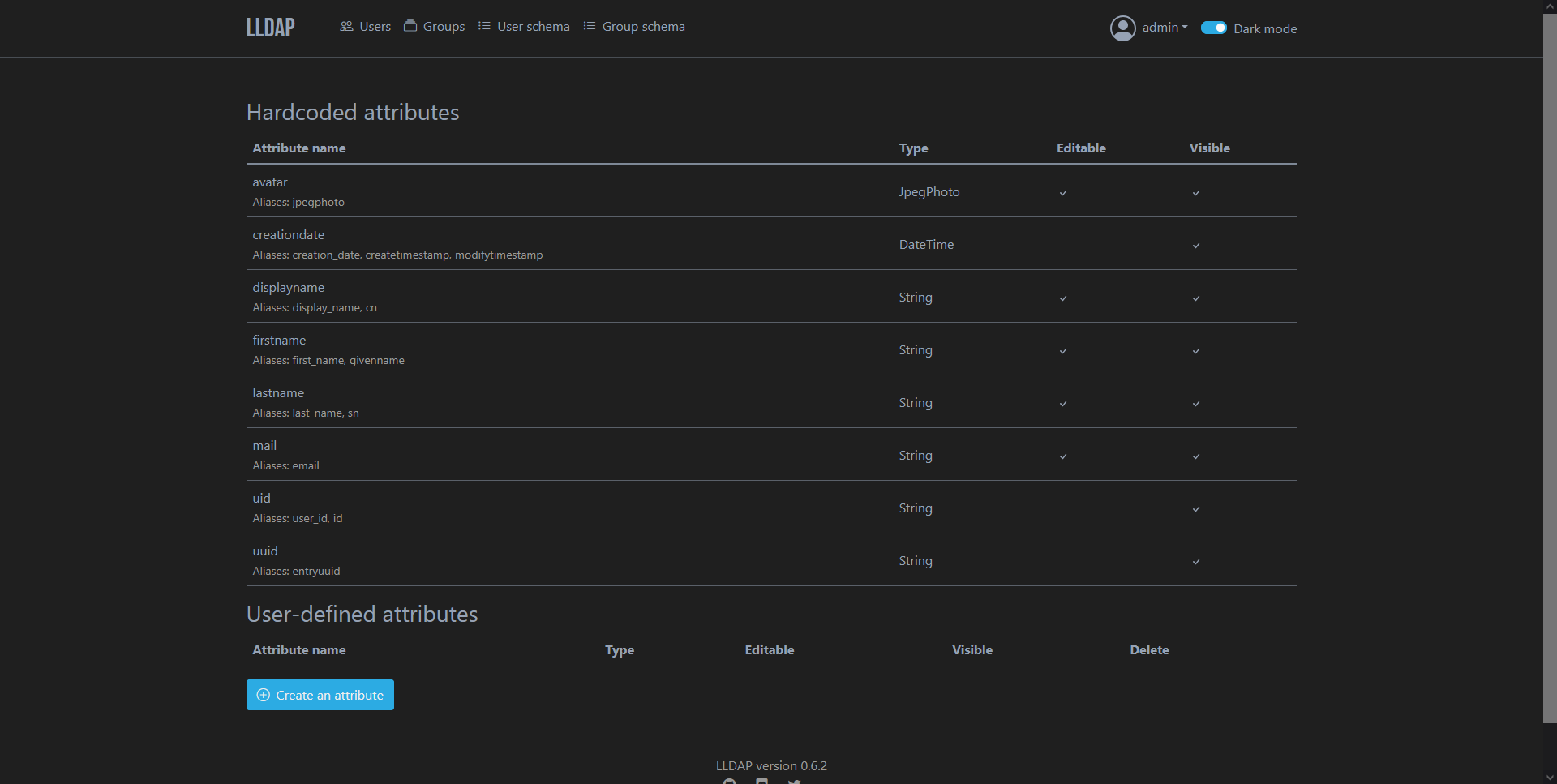Select the creationdate attribute row name

(x=289, y=235)
